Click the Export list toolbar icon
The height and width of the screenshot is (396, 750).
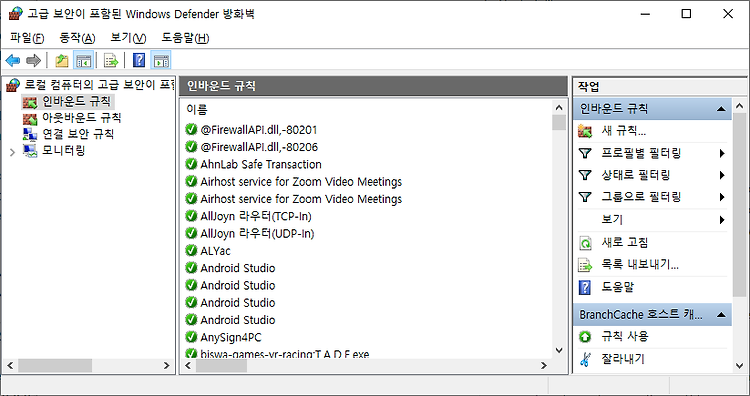(111, 61)
